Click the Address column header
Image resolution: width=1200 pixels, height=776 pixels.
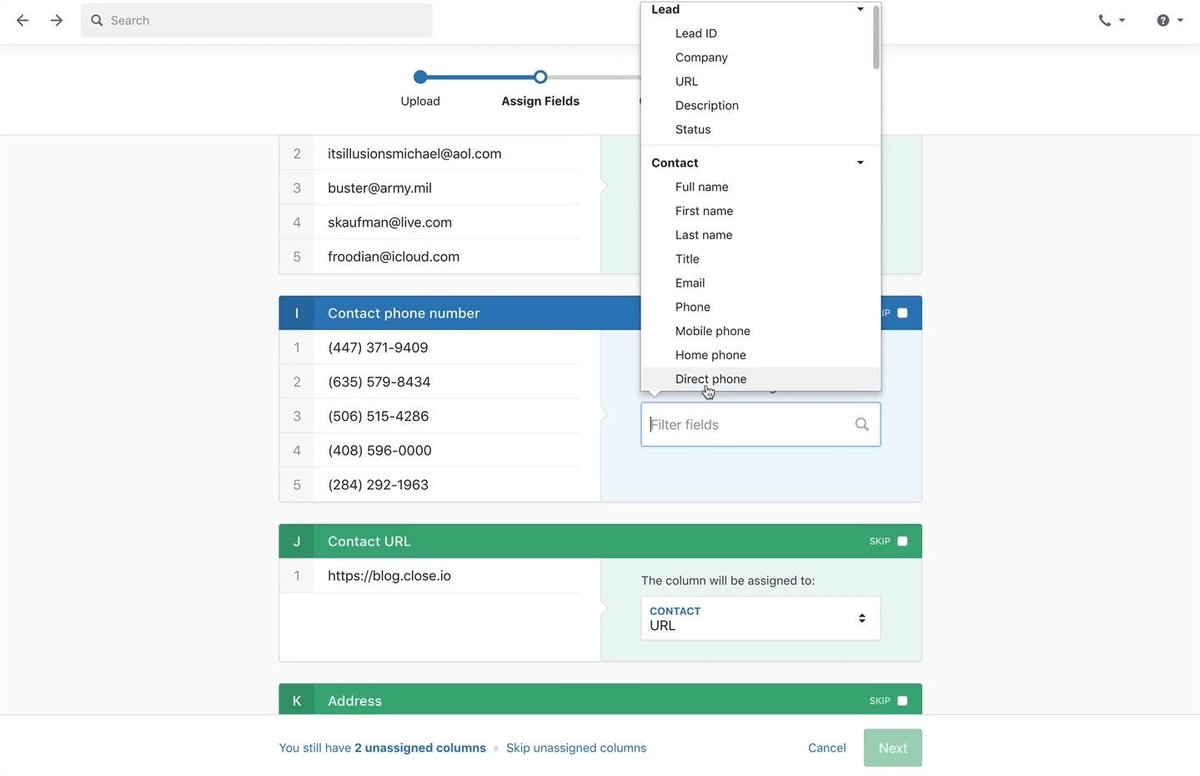[x=355, y=701]
